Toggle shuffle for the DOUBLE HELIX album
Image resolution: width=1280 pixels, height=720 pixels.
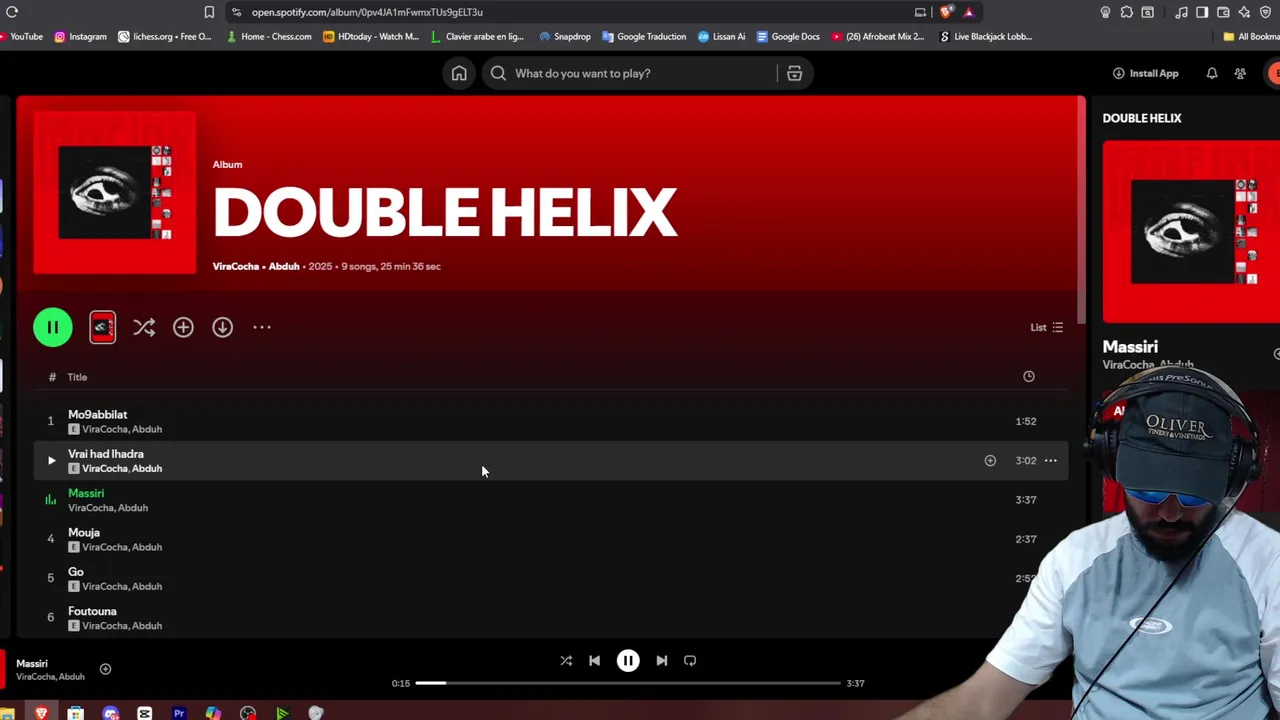click(x=144, y=327)
